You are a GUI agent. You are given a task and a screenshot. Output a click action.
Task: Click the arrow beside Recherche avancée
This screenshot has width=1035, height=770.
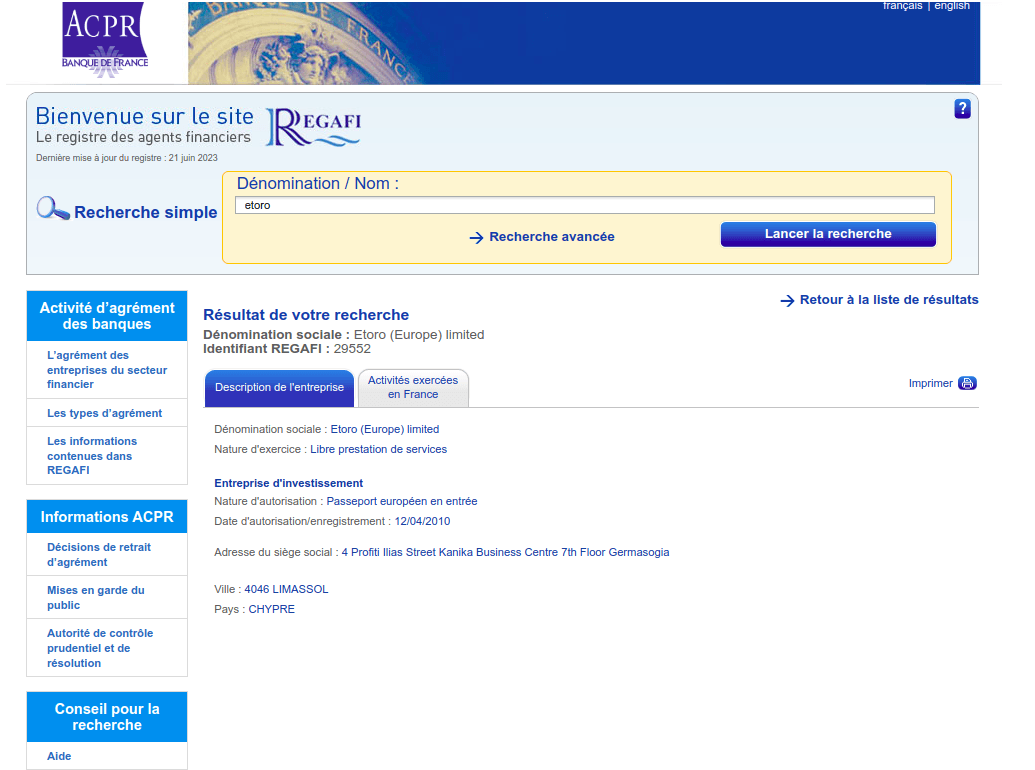476,238
